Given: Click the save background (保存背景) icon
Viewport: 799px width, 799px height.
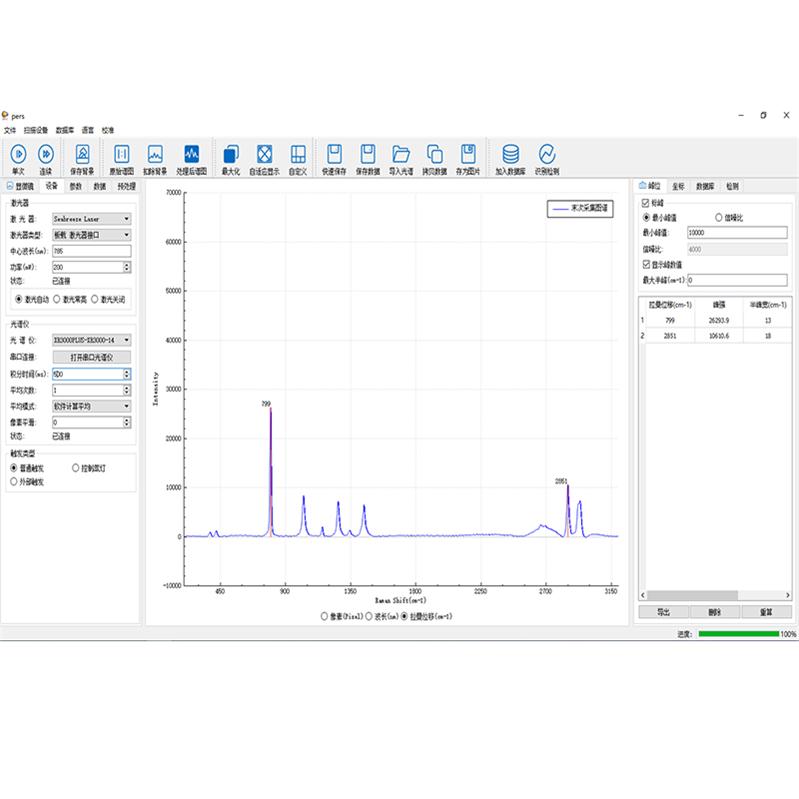Looking at the screenshot, I should coord(83,154).
